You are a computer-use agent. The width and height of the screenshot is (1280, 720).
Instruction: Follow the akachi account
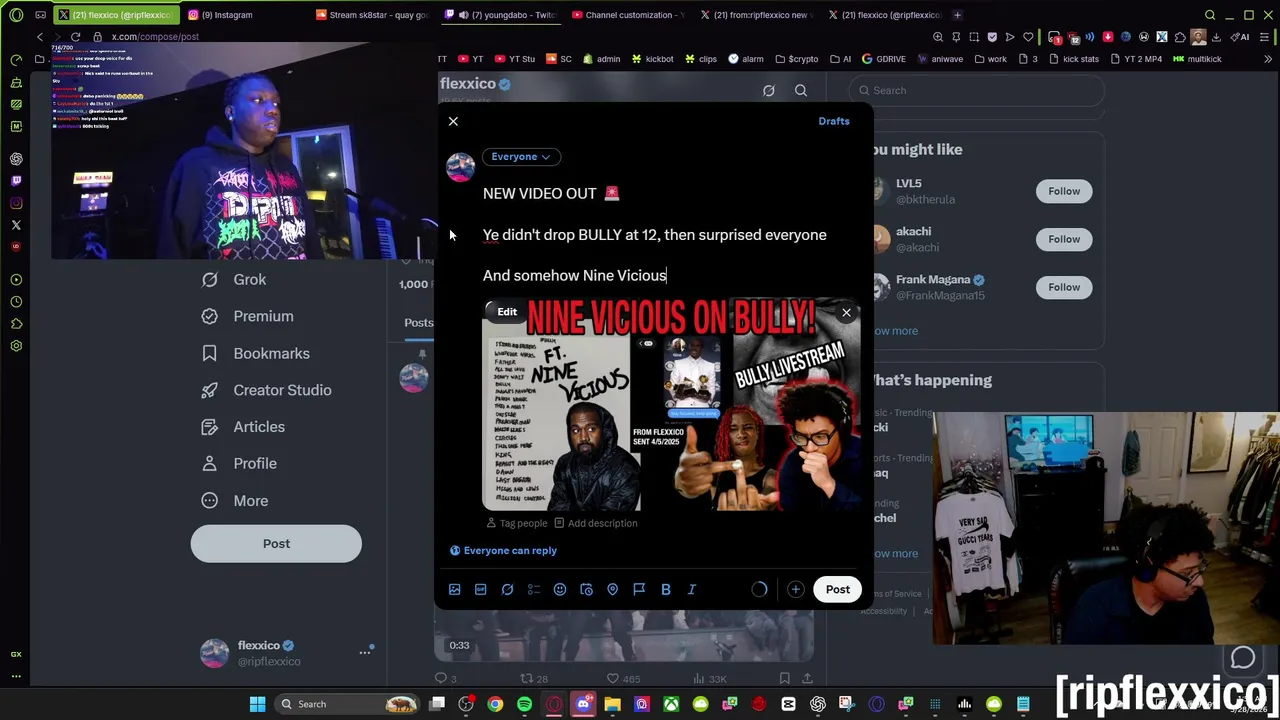tap(1064, 239)
